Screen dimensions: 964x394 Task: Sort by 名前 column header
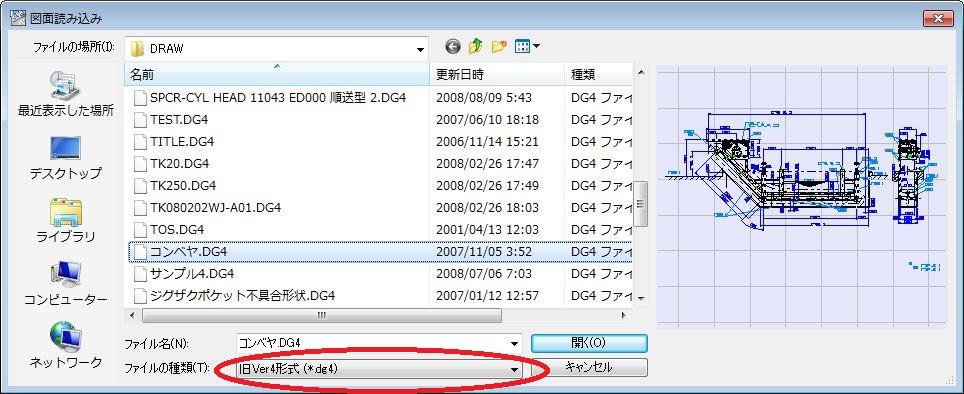pos(277,75)
